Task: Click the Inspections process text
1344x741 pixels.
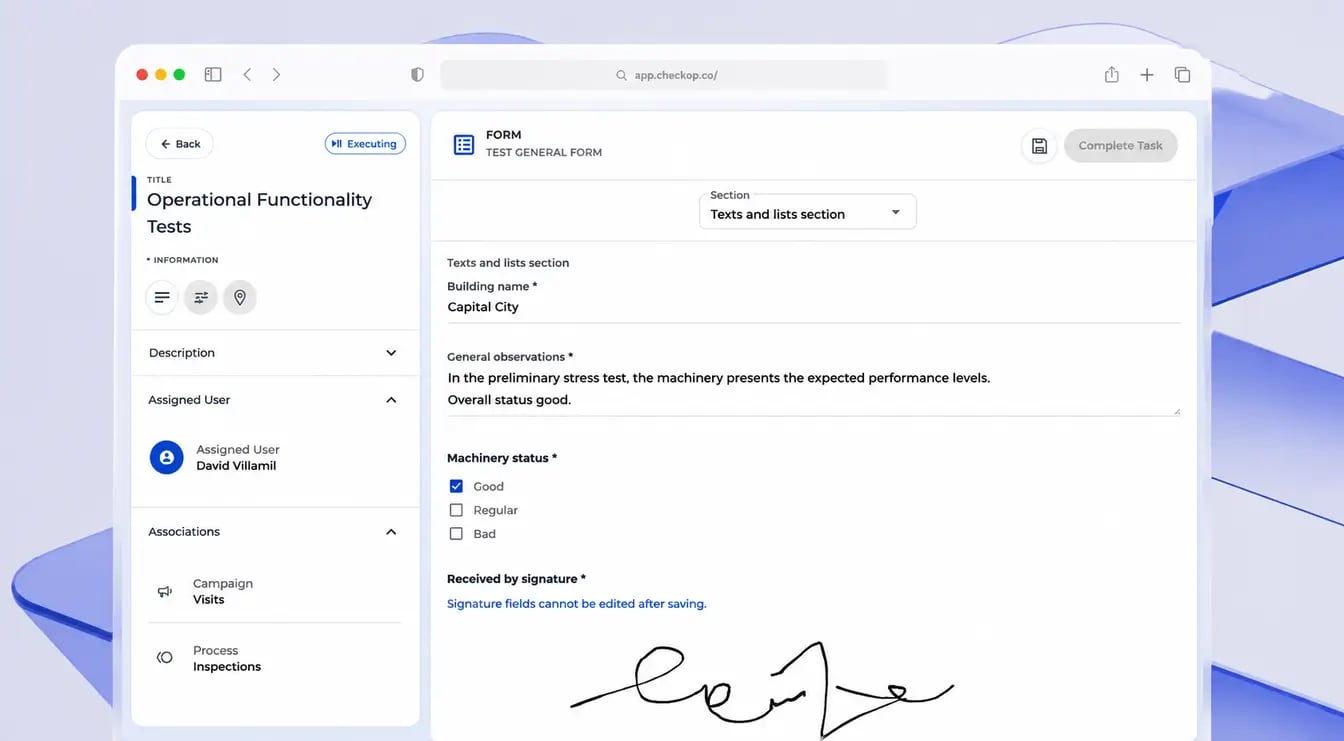Action: coord(227,667)
